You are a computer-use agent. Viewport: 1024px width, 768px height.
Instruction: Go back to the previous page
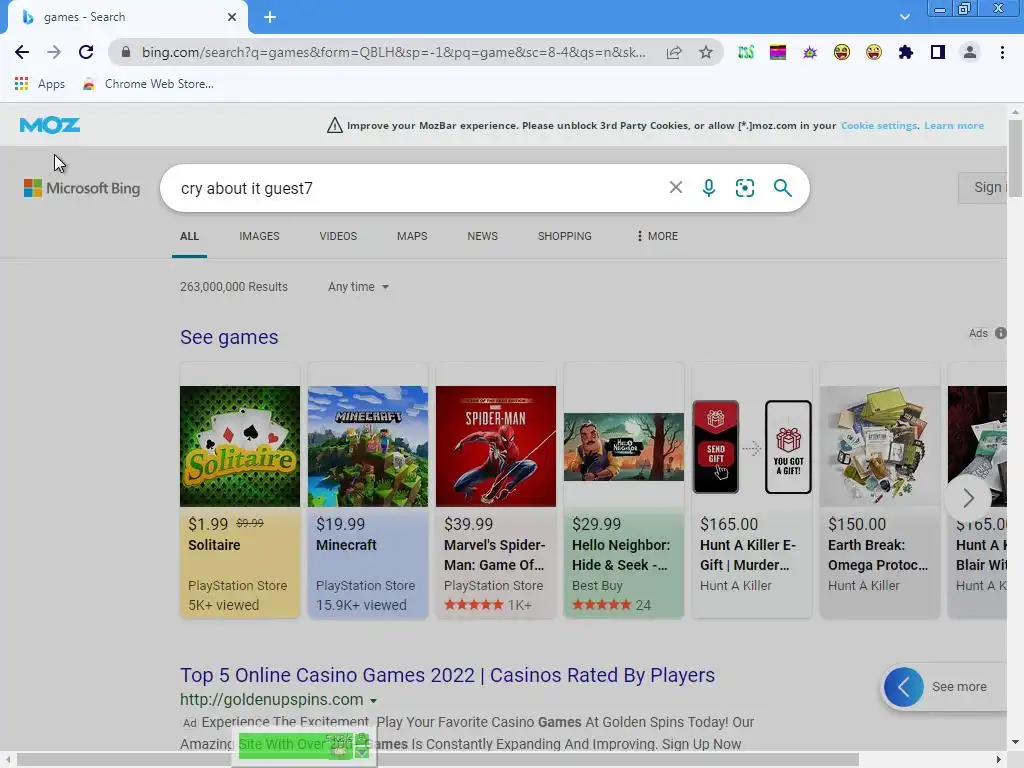[x=22, y=52]
